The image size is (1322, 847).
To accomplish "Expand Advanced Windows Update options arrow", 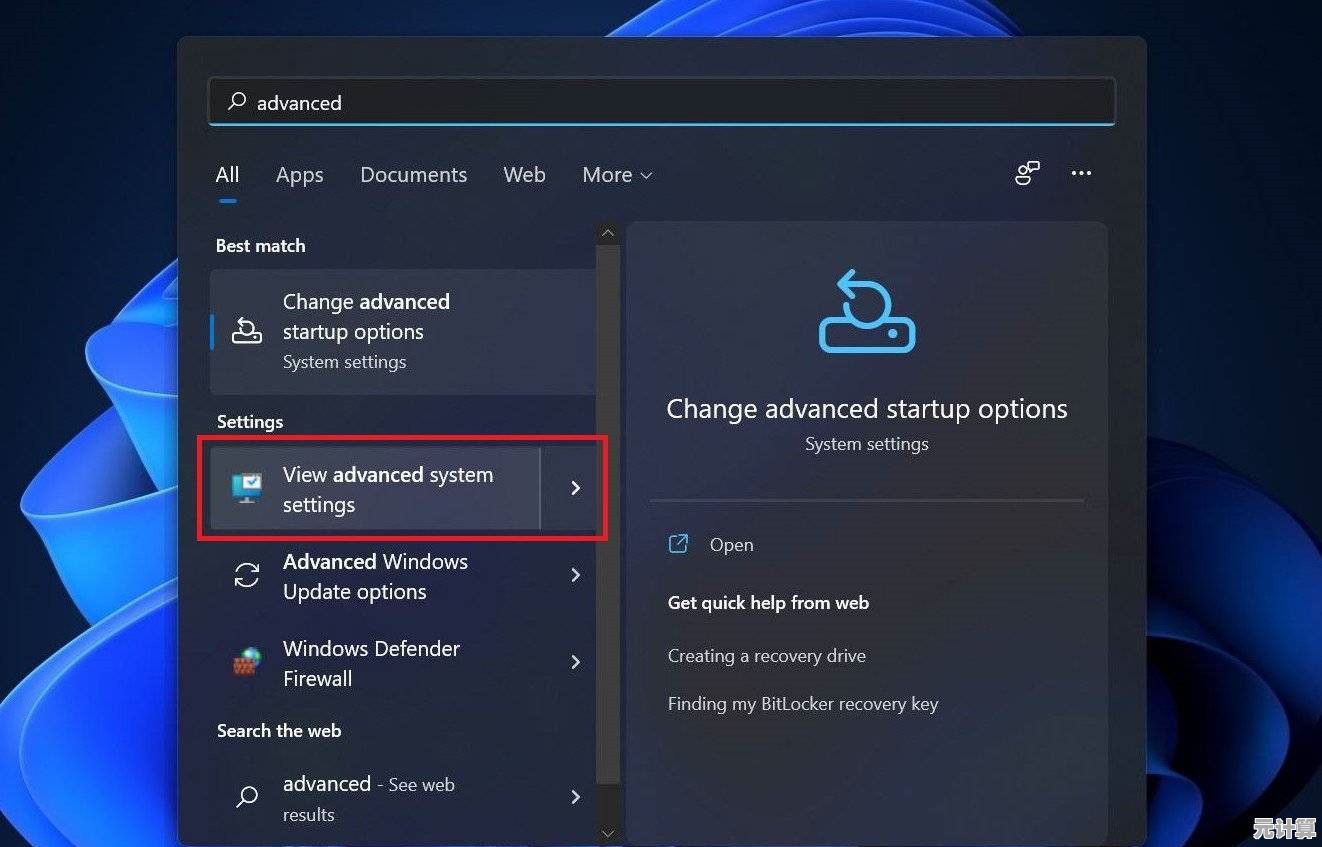I will click(x=575, y=575).
